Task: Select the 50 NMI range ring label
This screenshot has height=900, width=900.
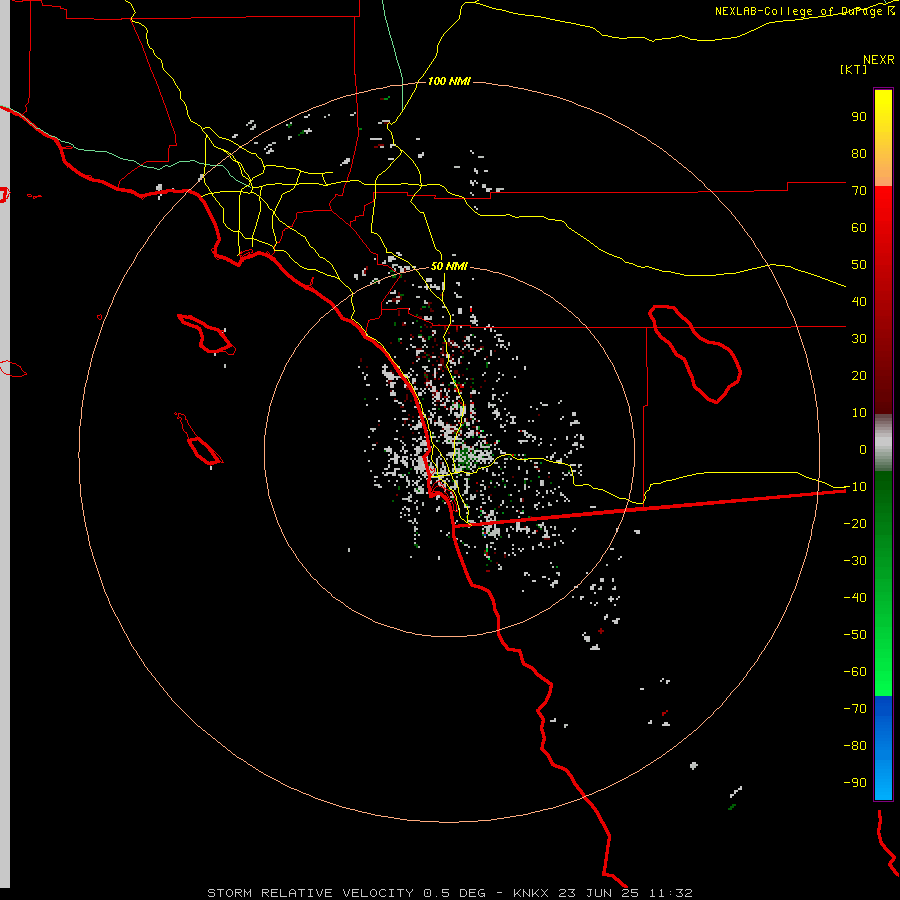Action: click(449, 266)
